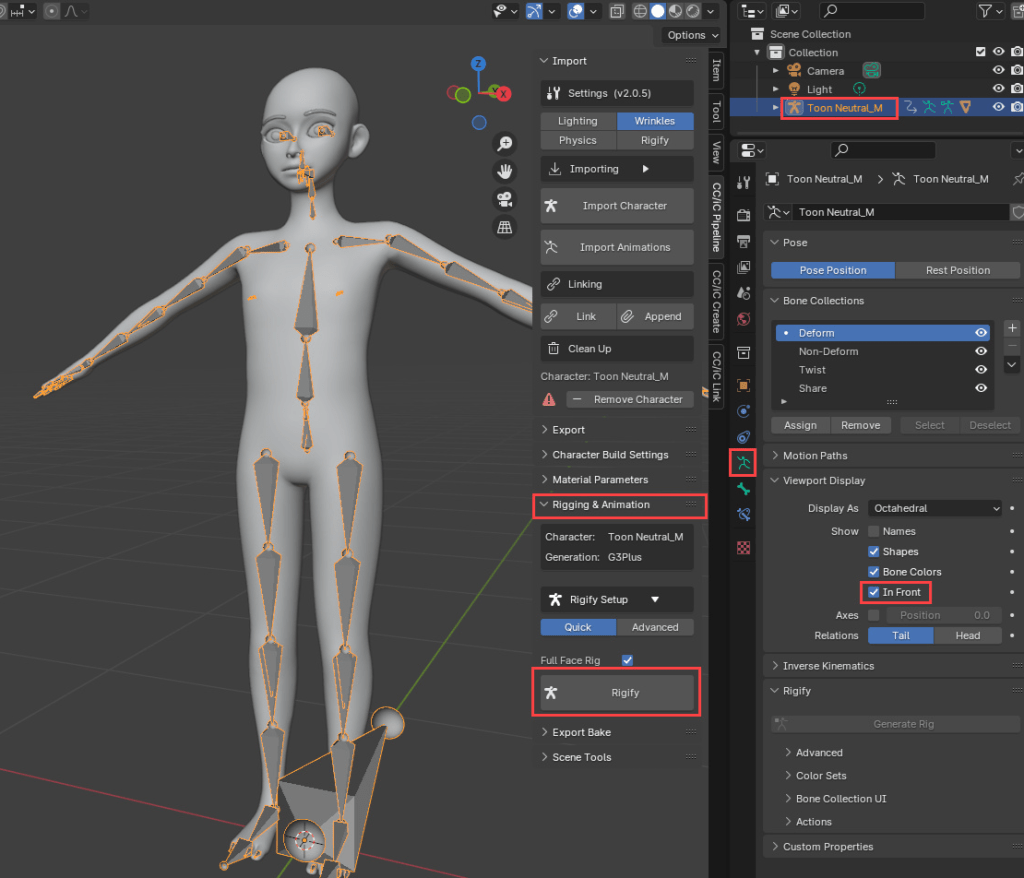Image resolution: width=1024 pixels, height=878 pixels.
Task: Open the Armature data properties tab
Action: [x=742, y=462]
